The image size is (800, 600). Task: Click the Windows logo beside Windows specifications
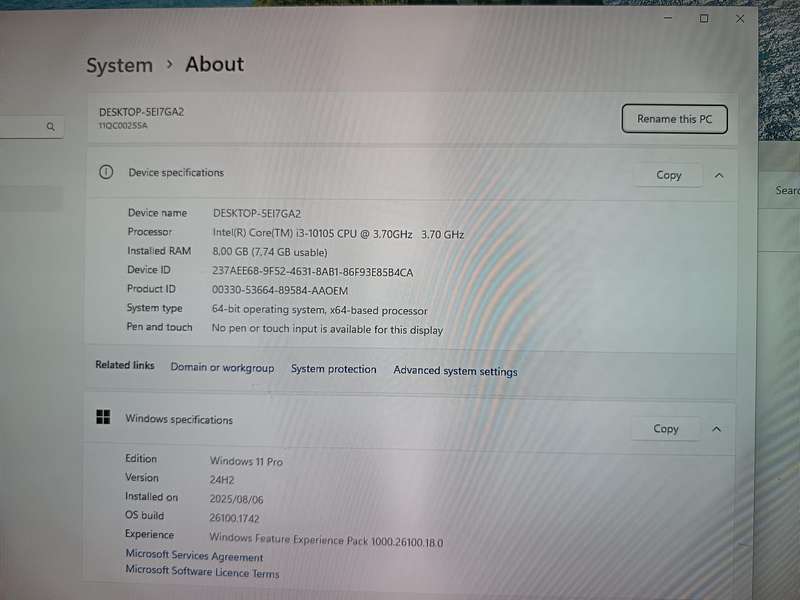point(103,417)
